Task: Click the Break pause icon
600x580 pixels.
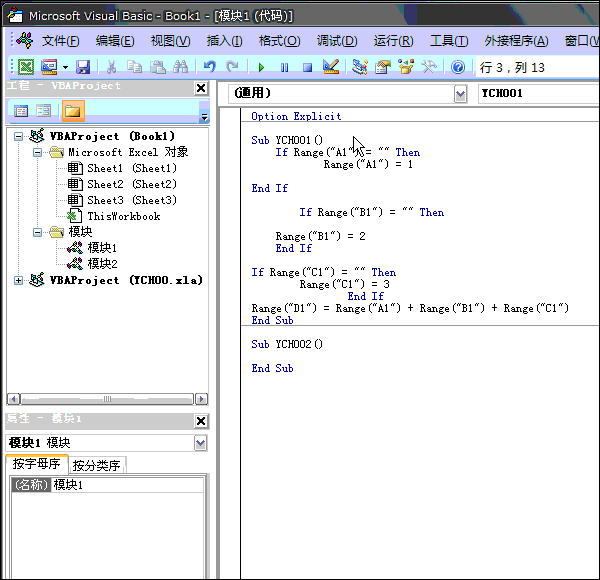Action: (x=284, y=67)
